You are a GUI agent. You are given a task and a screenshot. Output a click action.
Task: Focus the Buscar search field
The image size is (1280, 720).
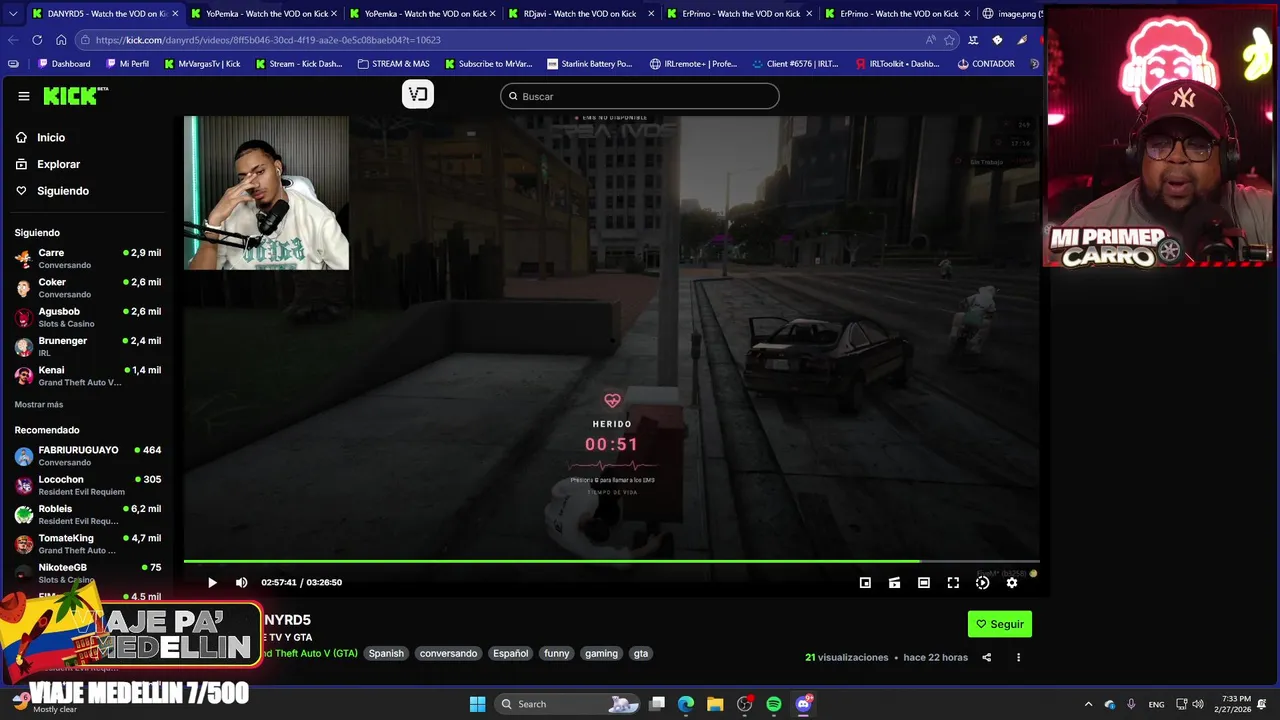640,96
